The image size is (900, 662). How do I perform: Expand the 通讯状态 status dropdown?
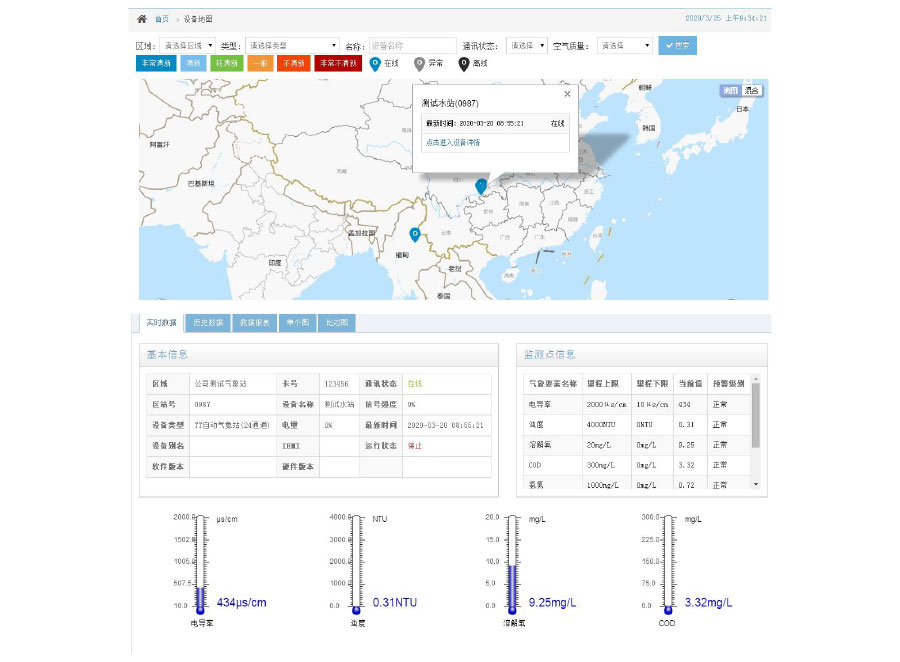[527, 45]
